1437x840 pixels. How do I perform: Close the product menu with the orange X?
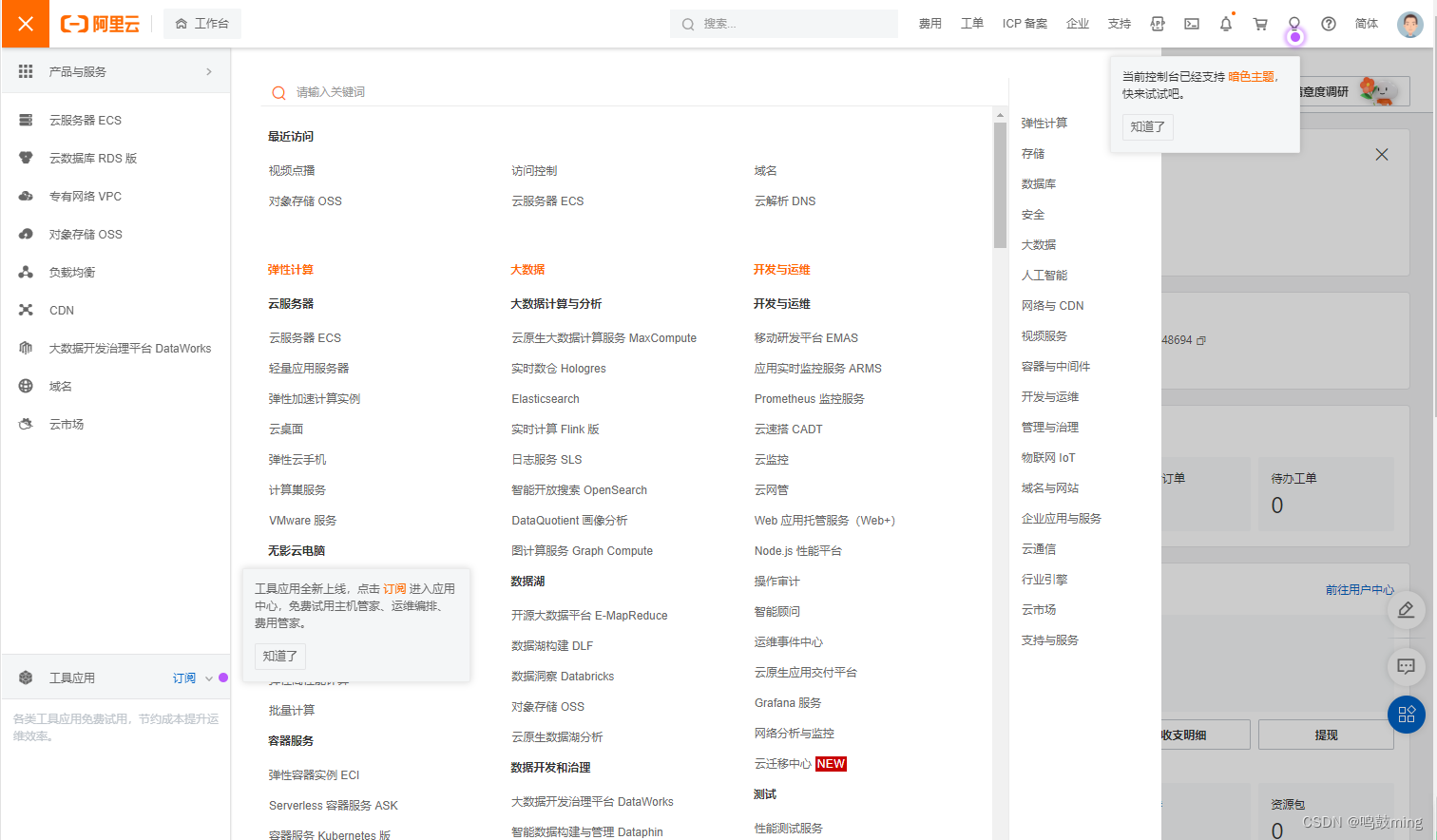[25, 24]
